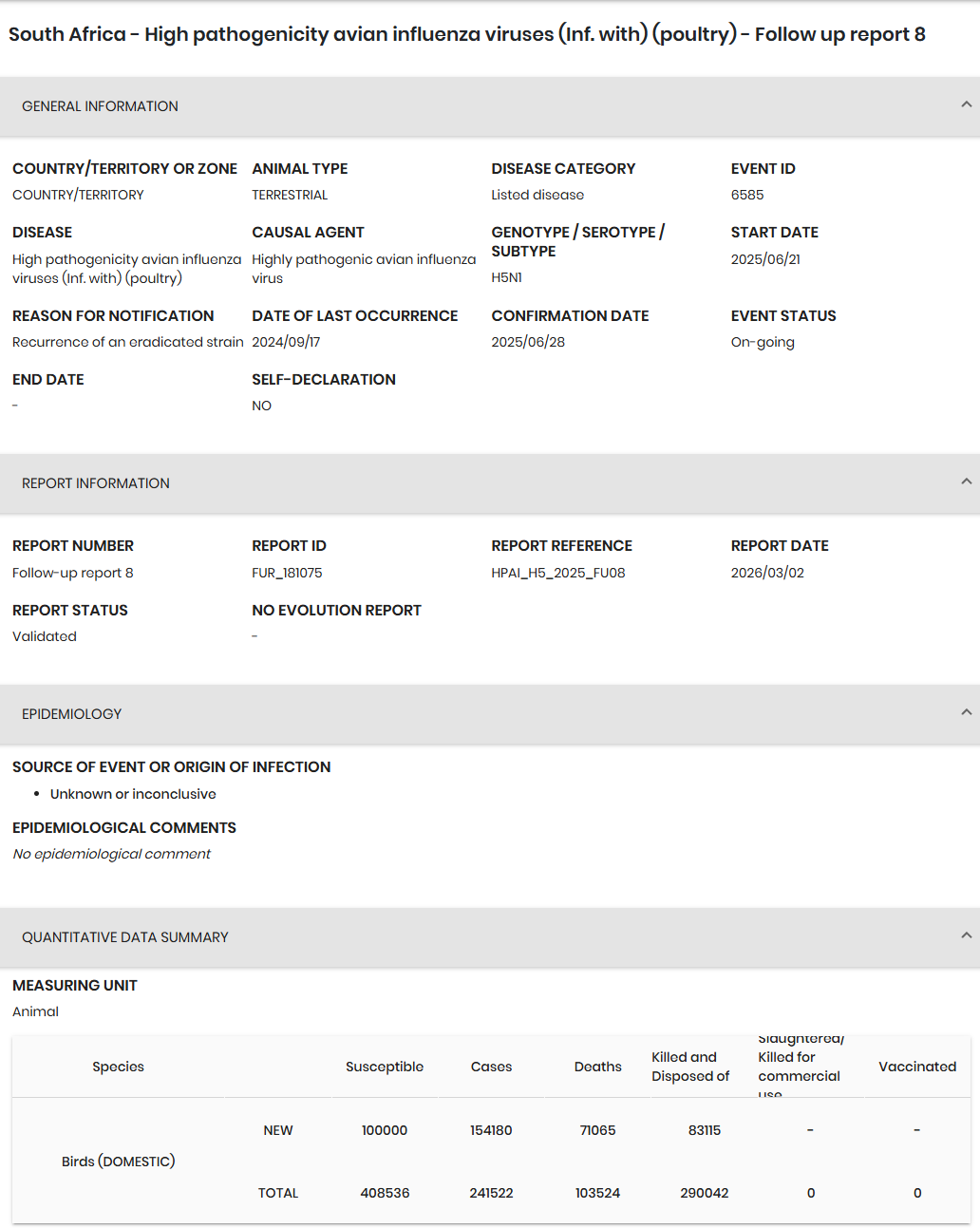980x1228 pixels.
Task: Collapse the General Information section chevron
Action: 966,105
